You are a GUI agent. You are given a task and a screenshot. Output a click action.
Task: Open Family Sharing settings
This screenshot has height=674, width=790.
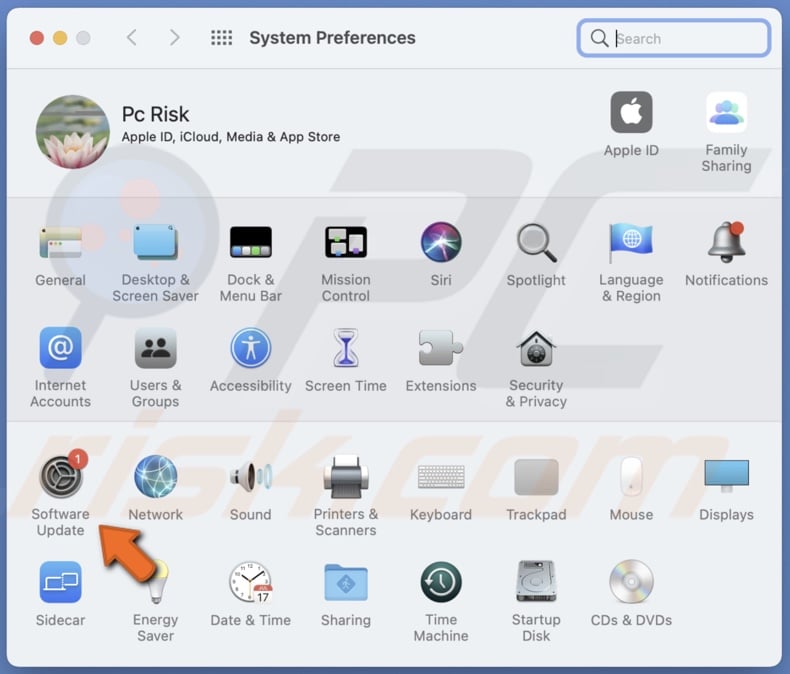tap(726, 112)
